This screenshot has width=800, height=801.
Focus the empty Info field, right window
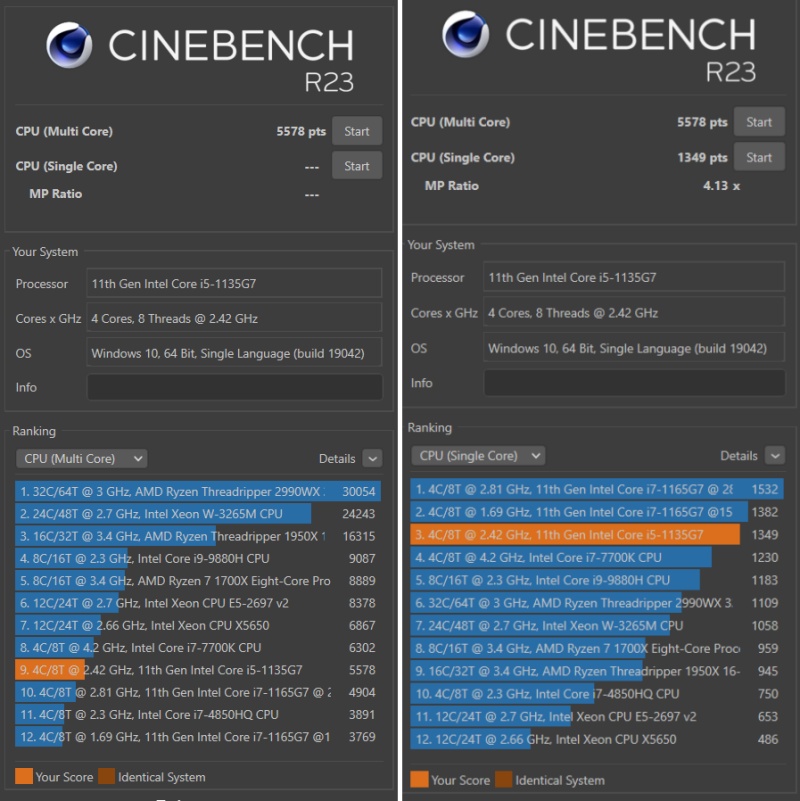pyautogui.click(x=634, y=383)
